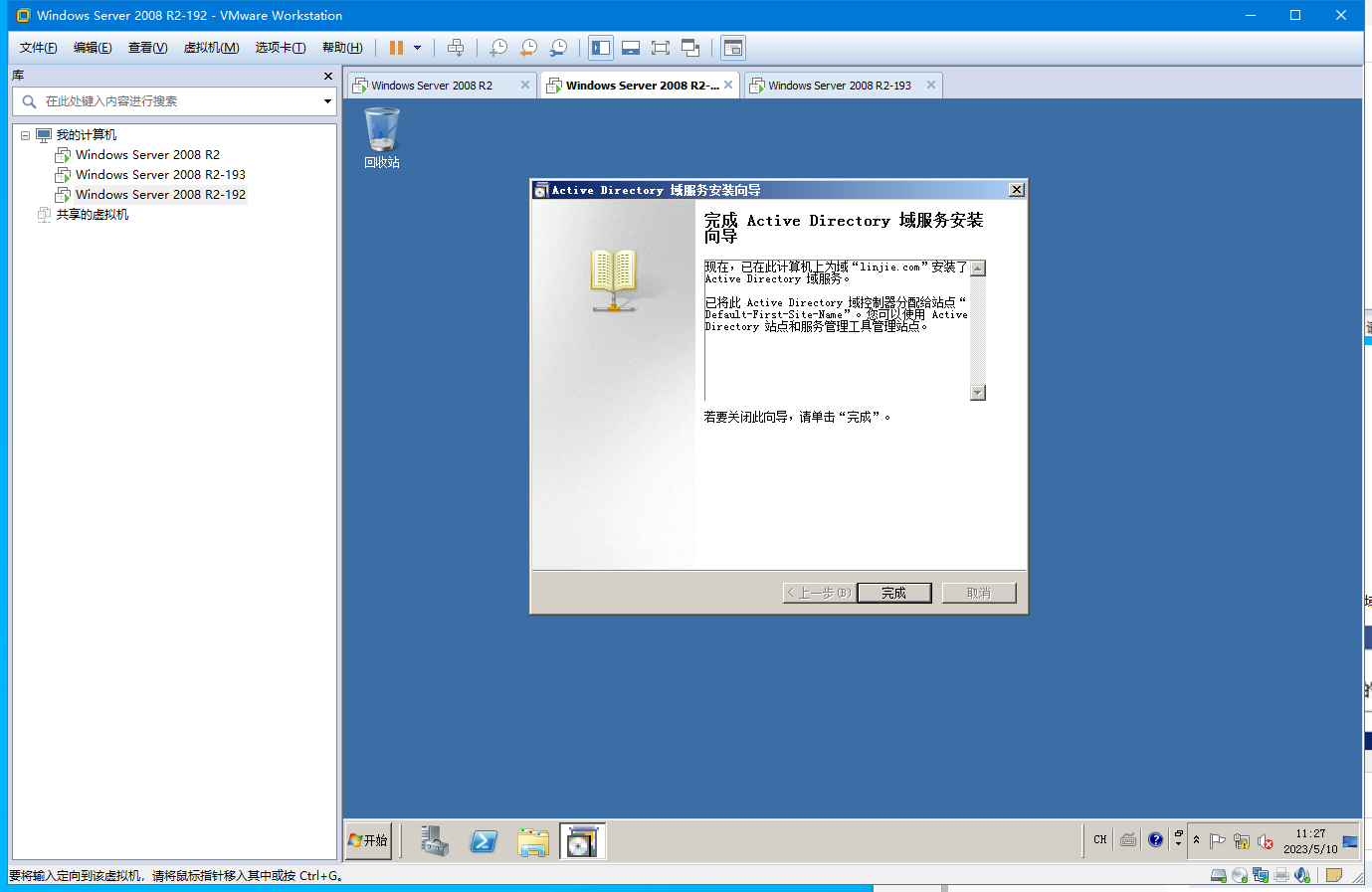The height and width of the screenshot is (892, 1372).
Task: Collapse the 我的计算机 tree node
Action: pyautogui.click(x=26, y=135)
